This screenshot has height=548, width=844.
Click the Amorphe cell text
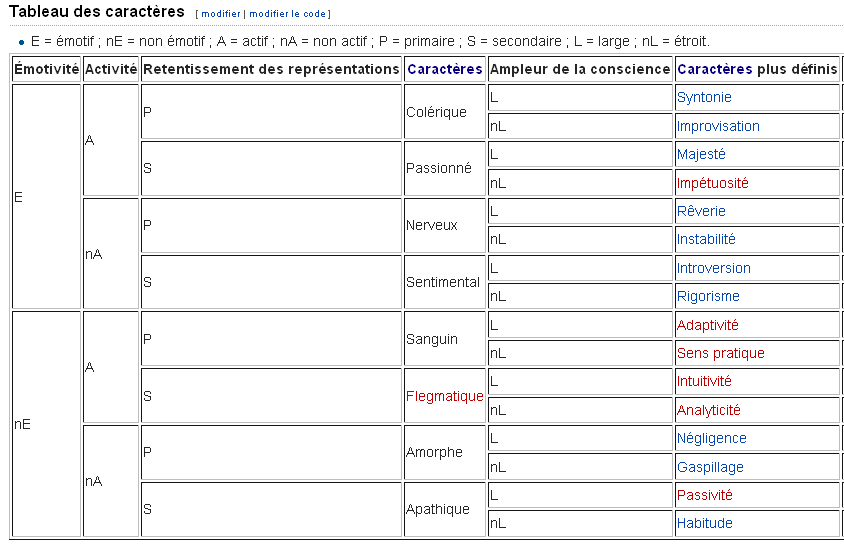[x=434, y=453]
